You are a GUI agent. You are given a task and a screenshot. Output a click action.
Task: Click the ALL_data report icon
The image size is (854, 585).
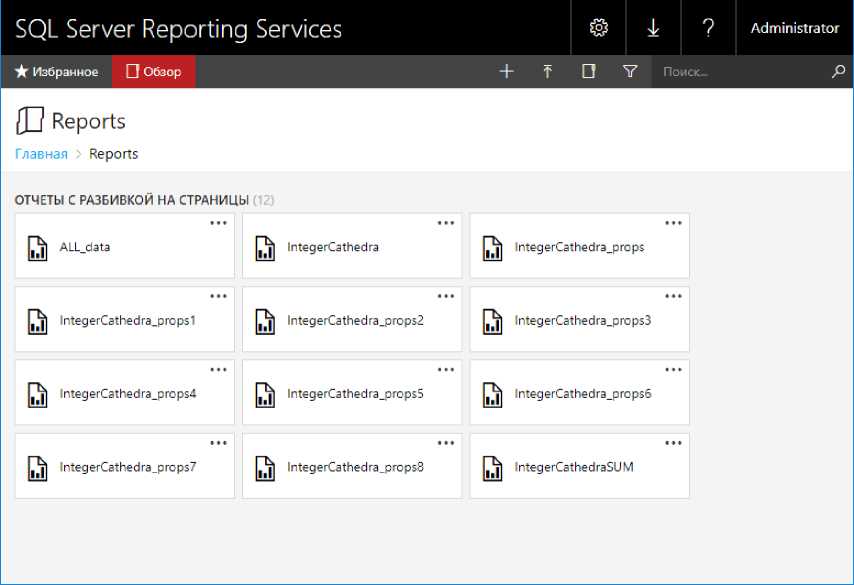37,247
